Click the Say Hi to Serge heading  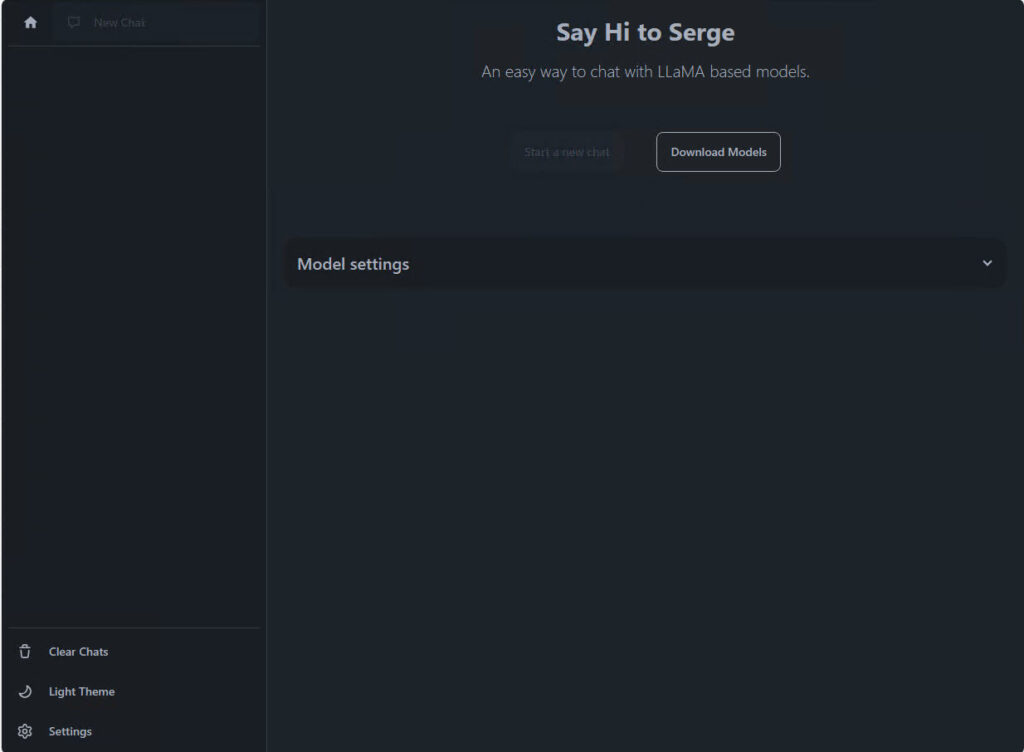tap(645, 33)
